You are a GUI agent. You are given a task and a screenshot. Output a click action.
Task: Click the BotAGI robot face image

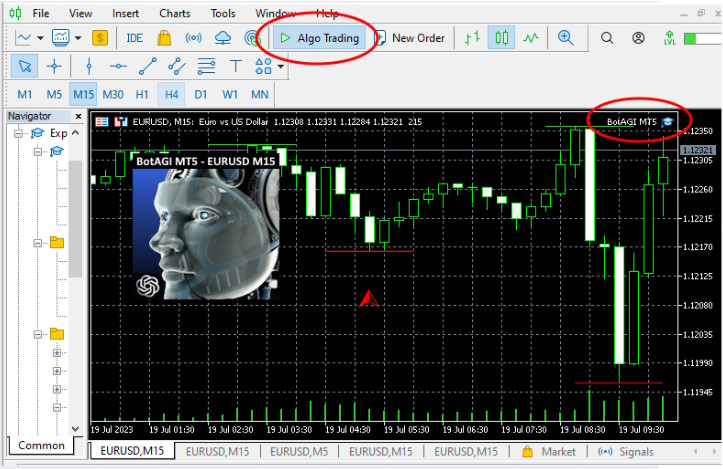tap(206, 234)
